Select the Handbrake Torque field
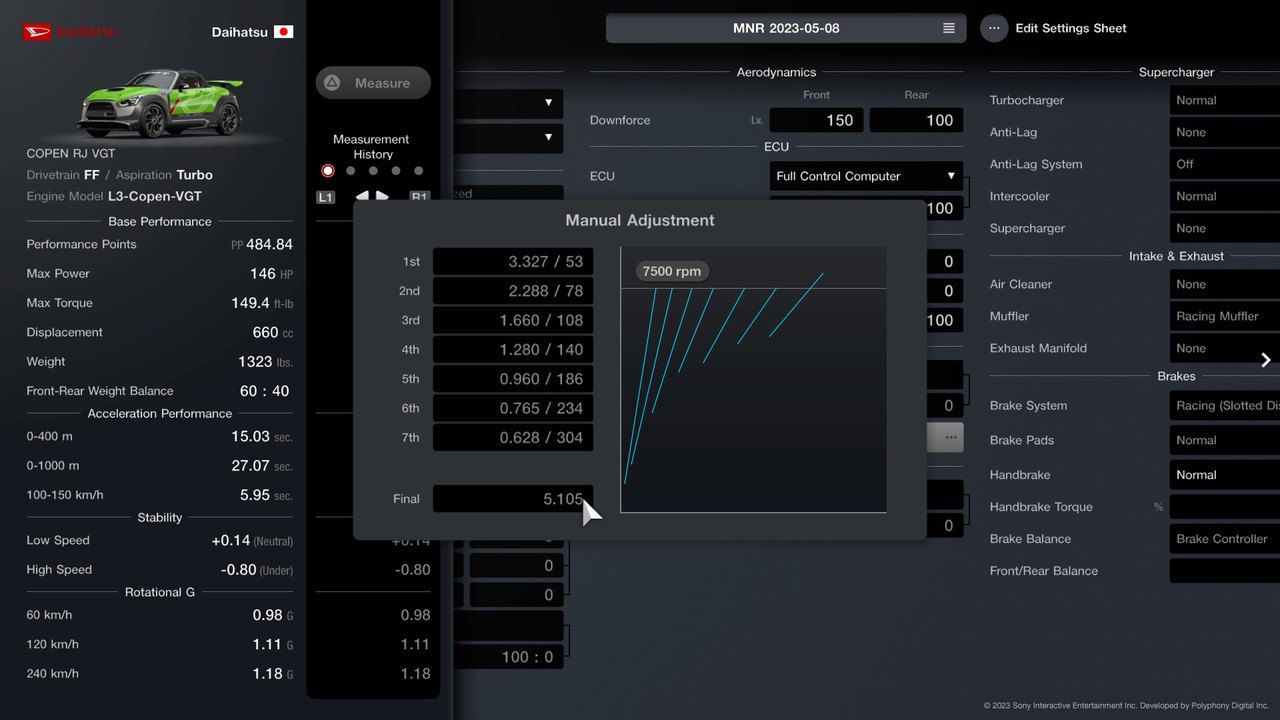Viewport: 1280px width, 720px height. [x=1224, y=507]
